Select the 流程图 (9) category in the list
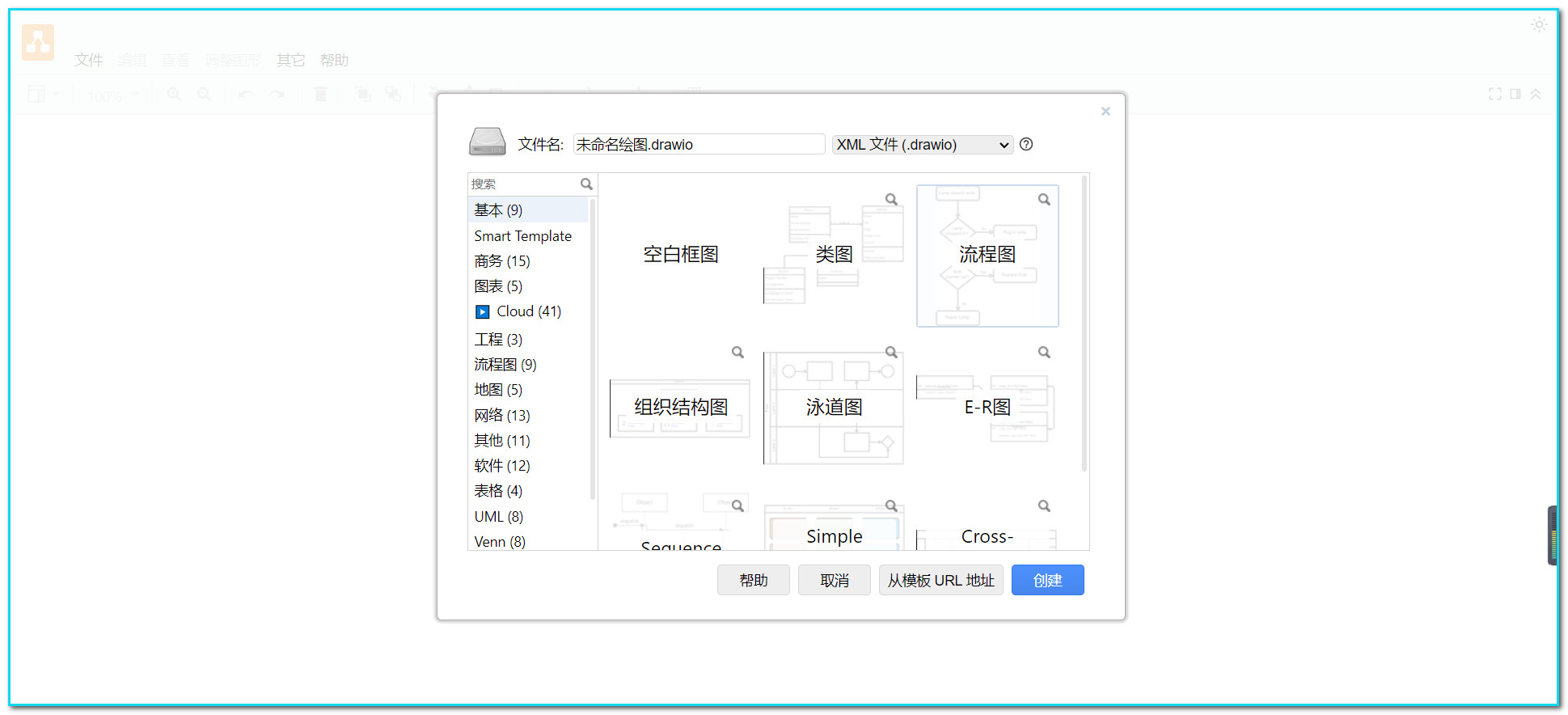 [x=528, y=365]
